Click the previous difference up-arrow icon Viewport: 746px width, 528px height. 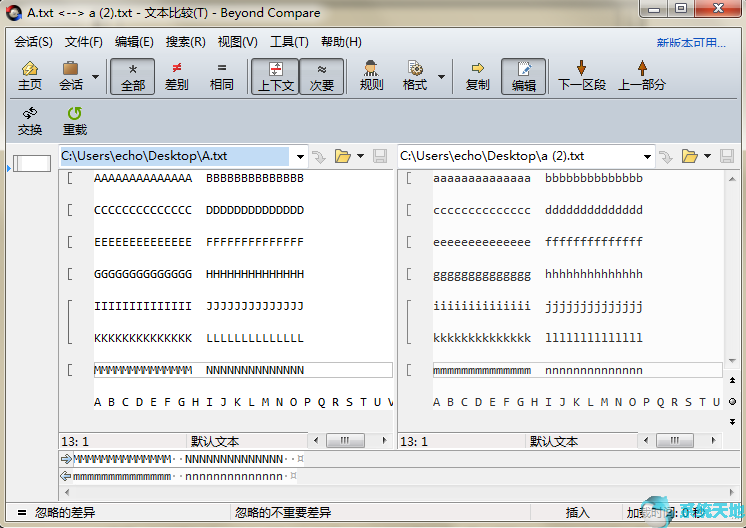point(732,381)
